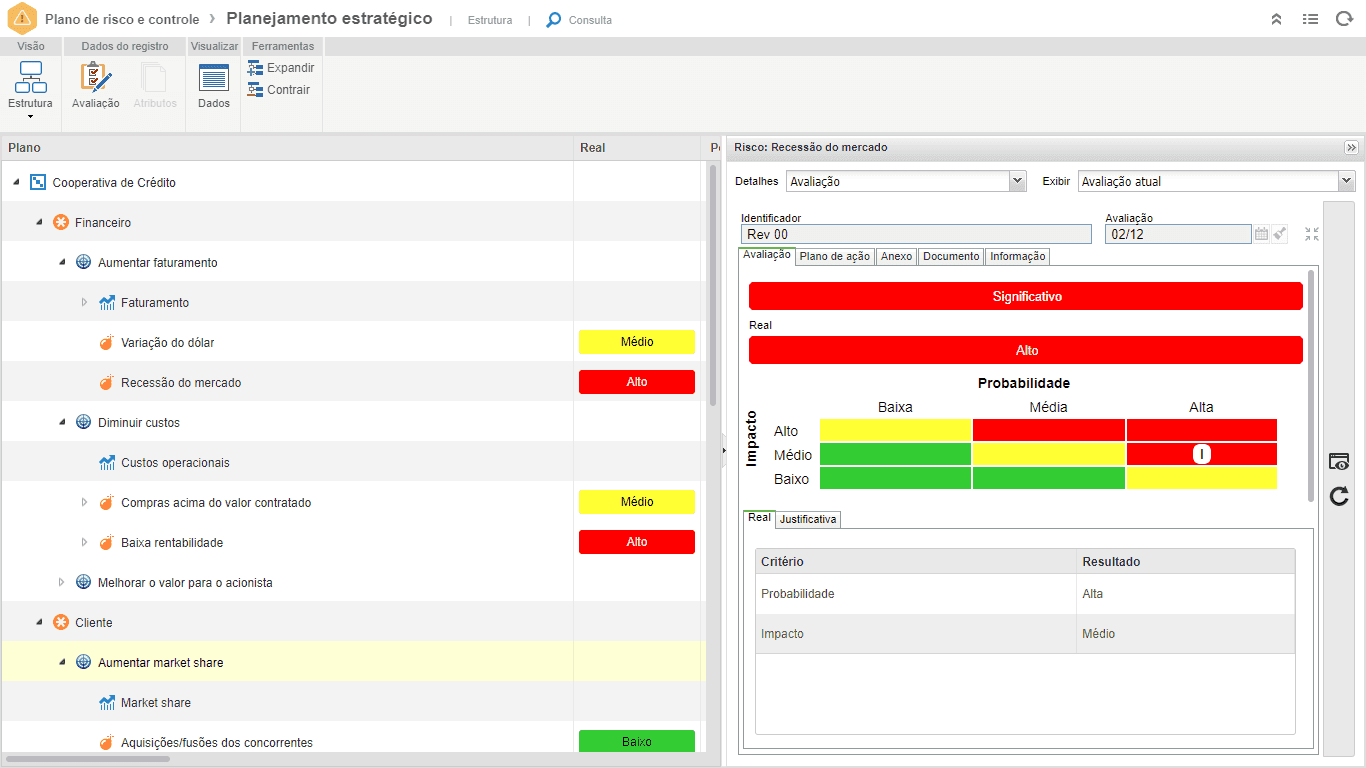Click the list view icon in header
The width and height of the screenshot is (1366, 768).
[1310, 19]
